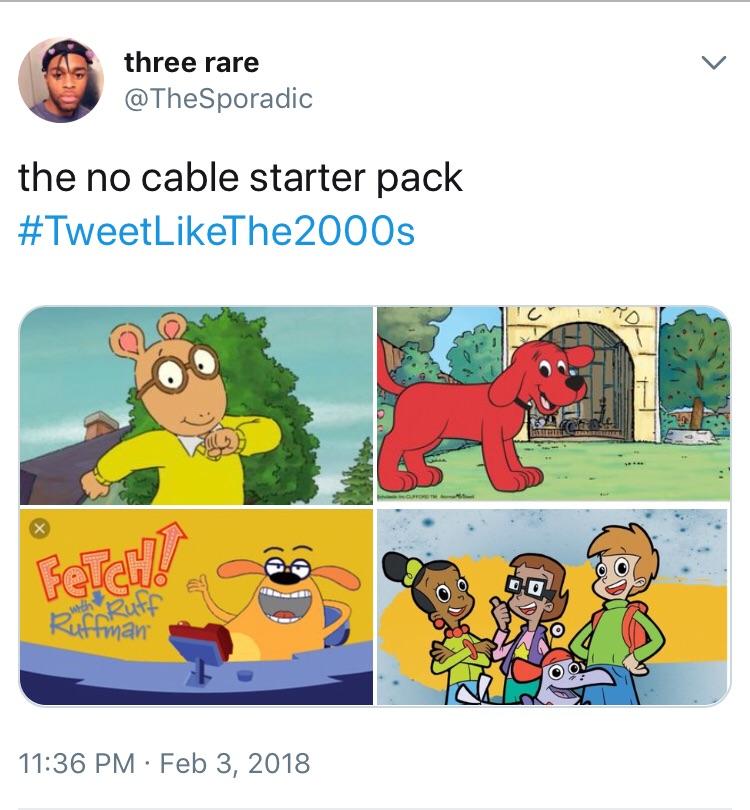The image size is (750, 810).
Task: Tap the Ruff Ruffman orange dog character
Action: [284, 602]
